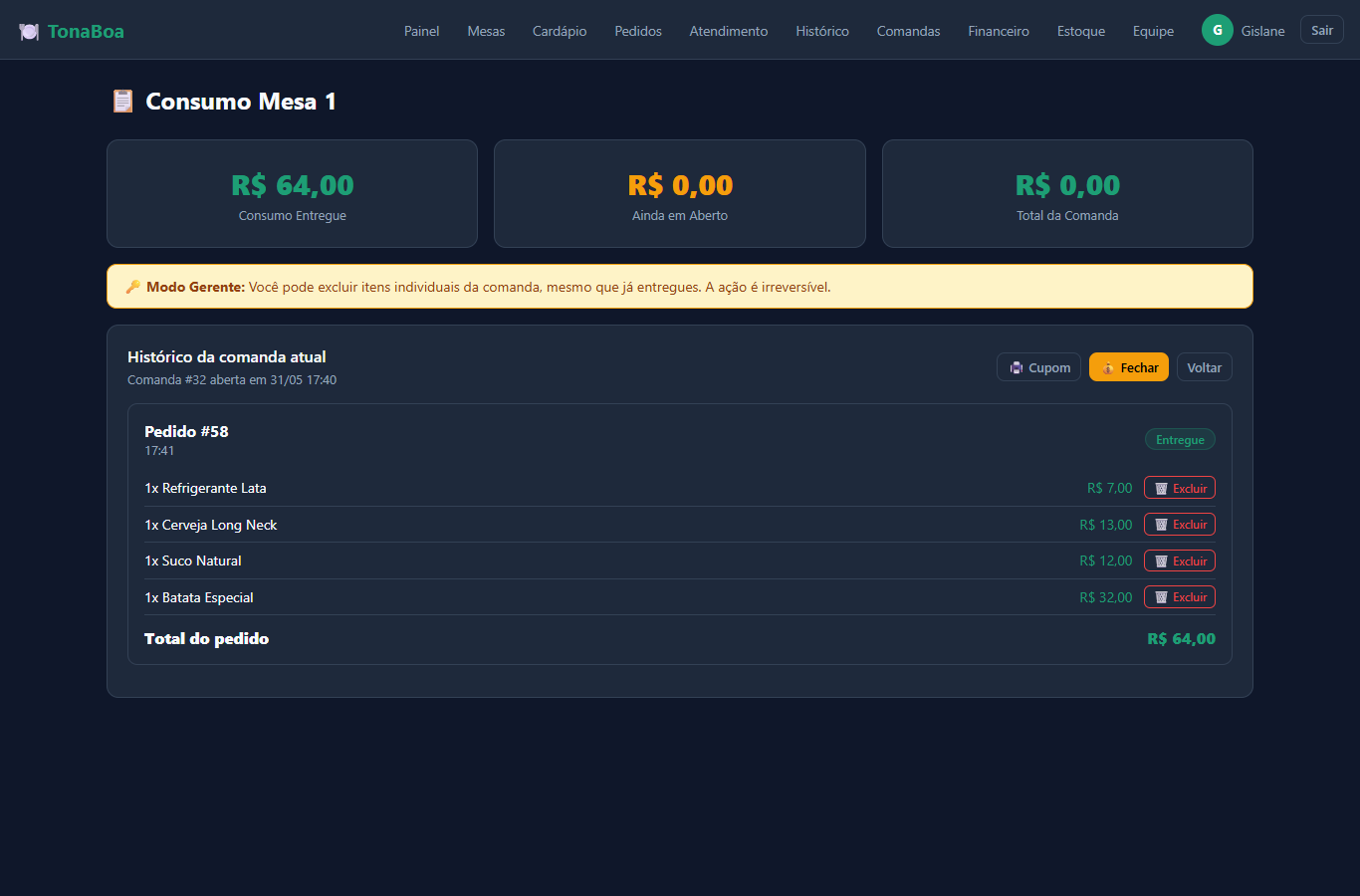This screenshot has width=1360, height=896.
Task: Open Atendimento in the nav bar
Action: pyautogui.click(x=729, y=31)
